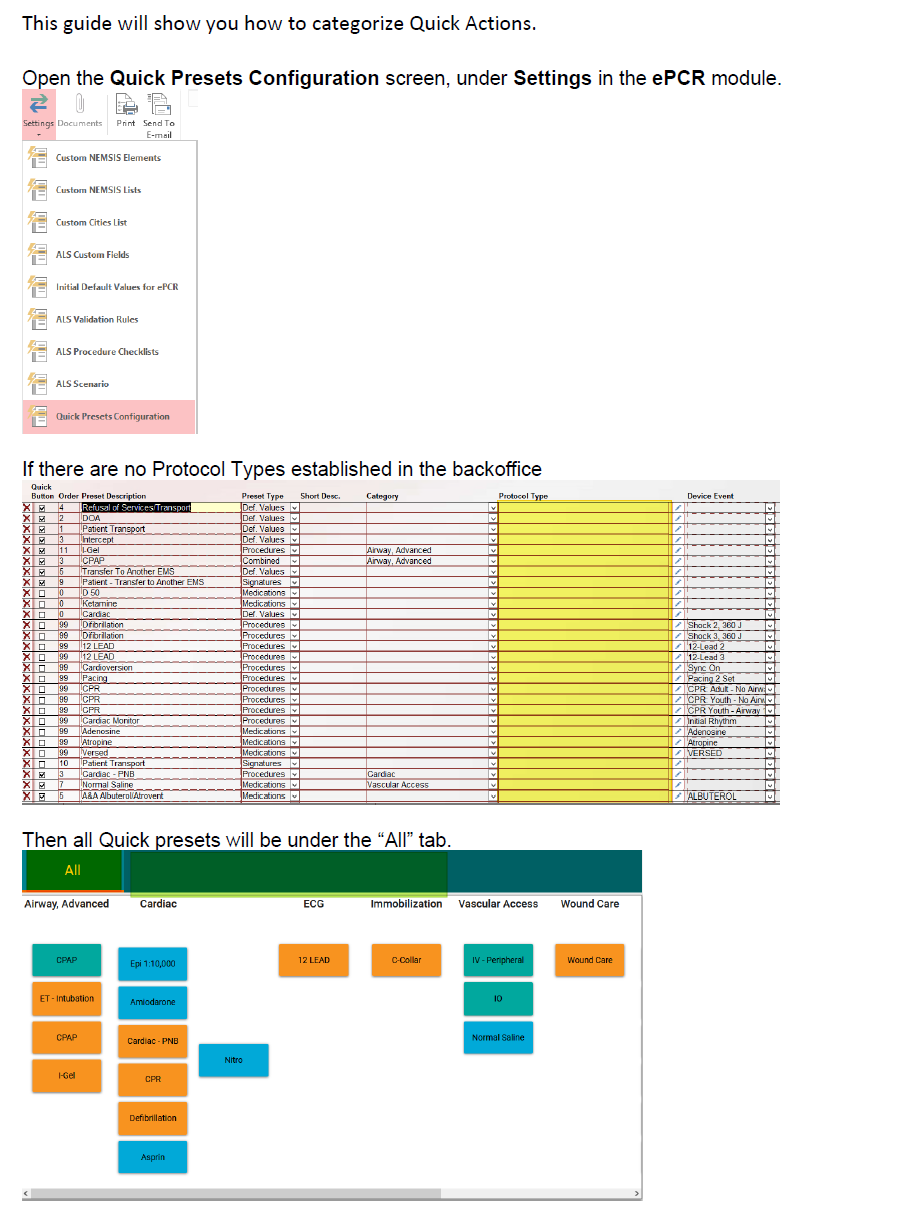The image size is (917, 1225).
Task: Click the red X for Versed row
Action: 27,753
